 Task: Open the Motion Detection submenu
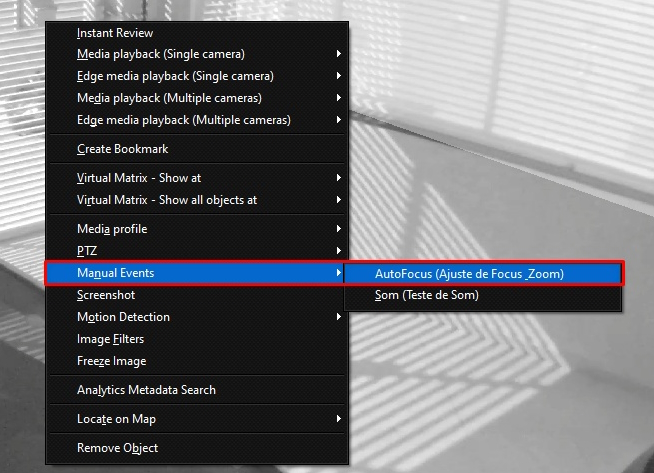click(197, 317)
